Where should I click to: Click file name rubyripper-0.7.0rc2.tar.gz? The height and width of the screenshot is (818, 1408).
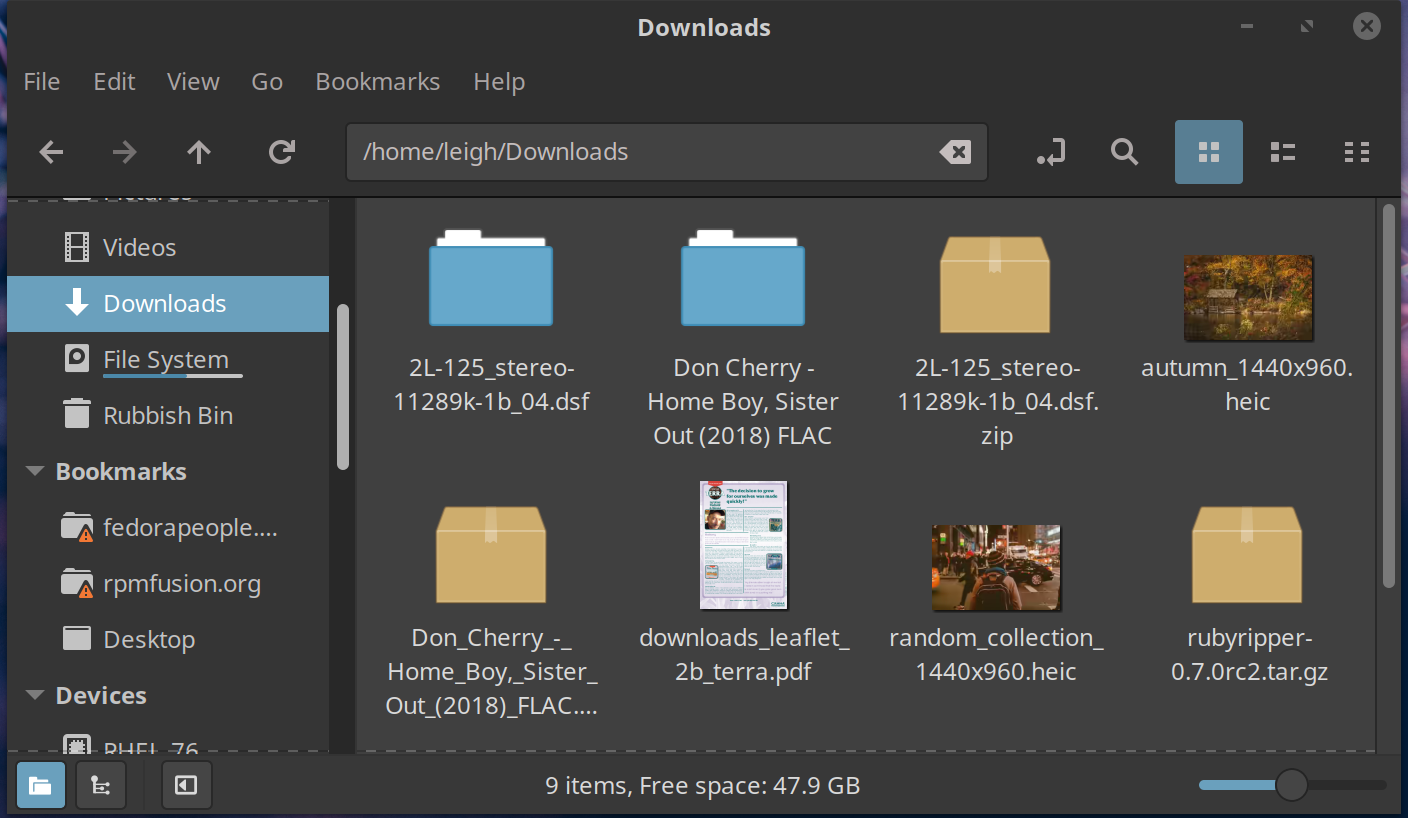pos(1249,655)
